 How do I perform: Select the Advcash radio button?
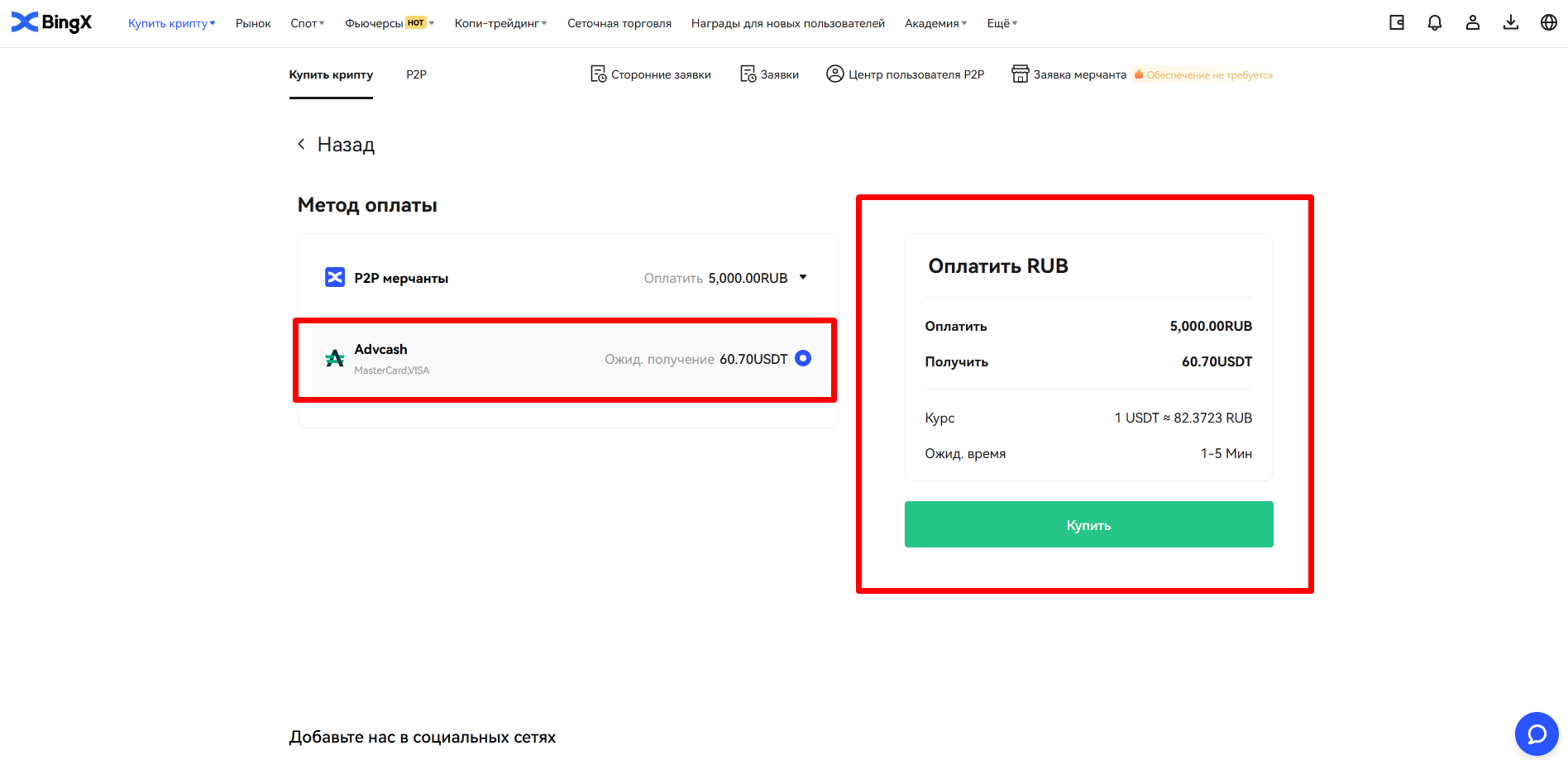[803, 358]
